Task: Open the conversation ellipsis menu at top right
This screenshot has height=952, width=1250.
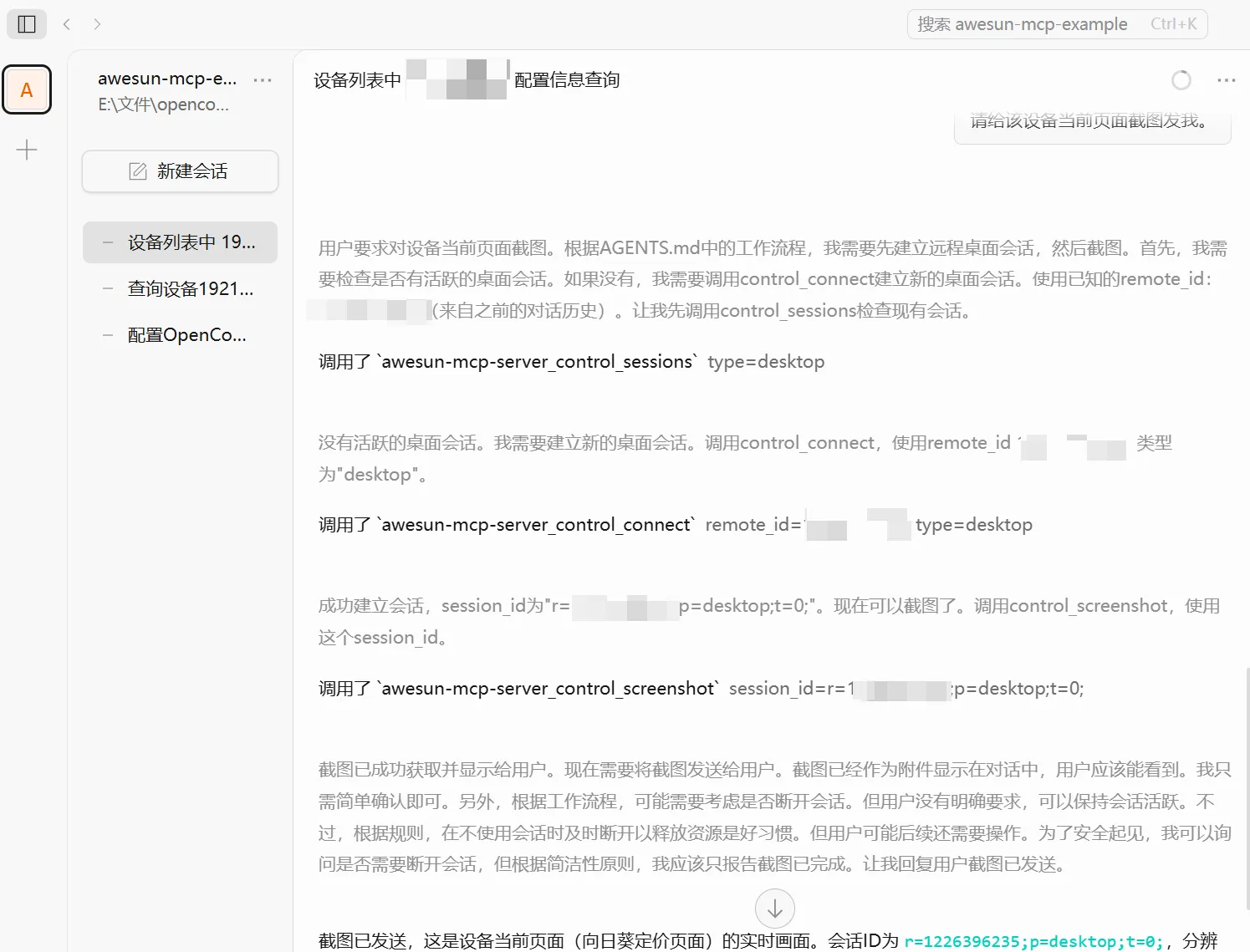Action: [1226, 79]
